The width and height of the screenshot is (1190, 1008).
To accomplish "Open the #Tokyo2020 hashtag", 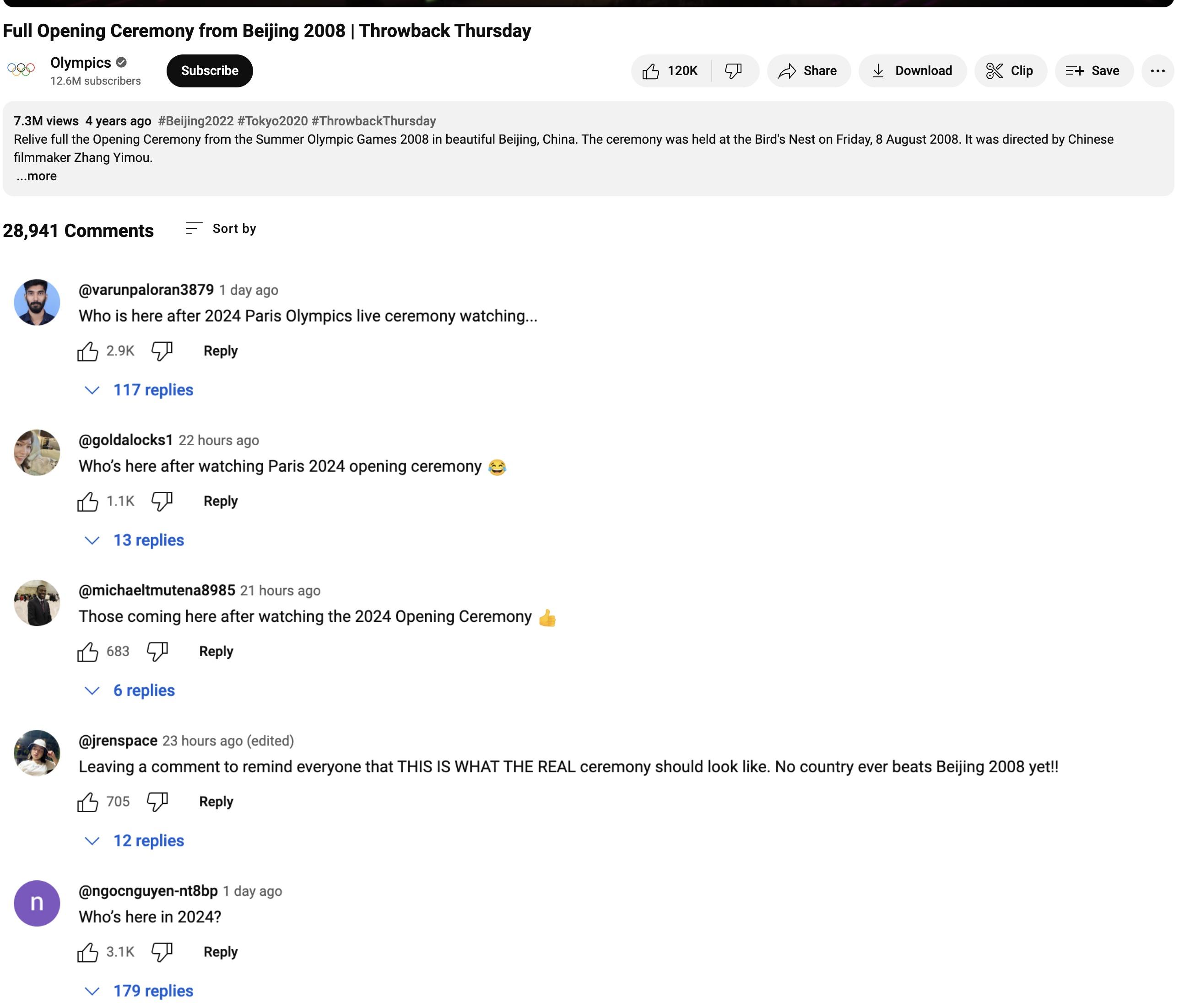I will pos(273,121).
